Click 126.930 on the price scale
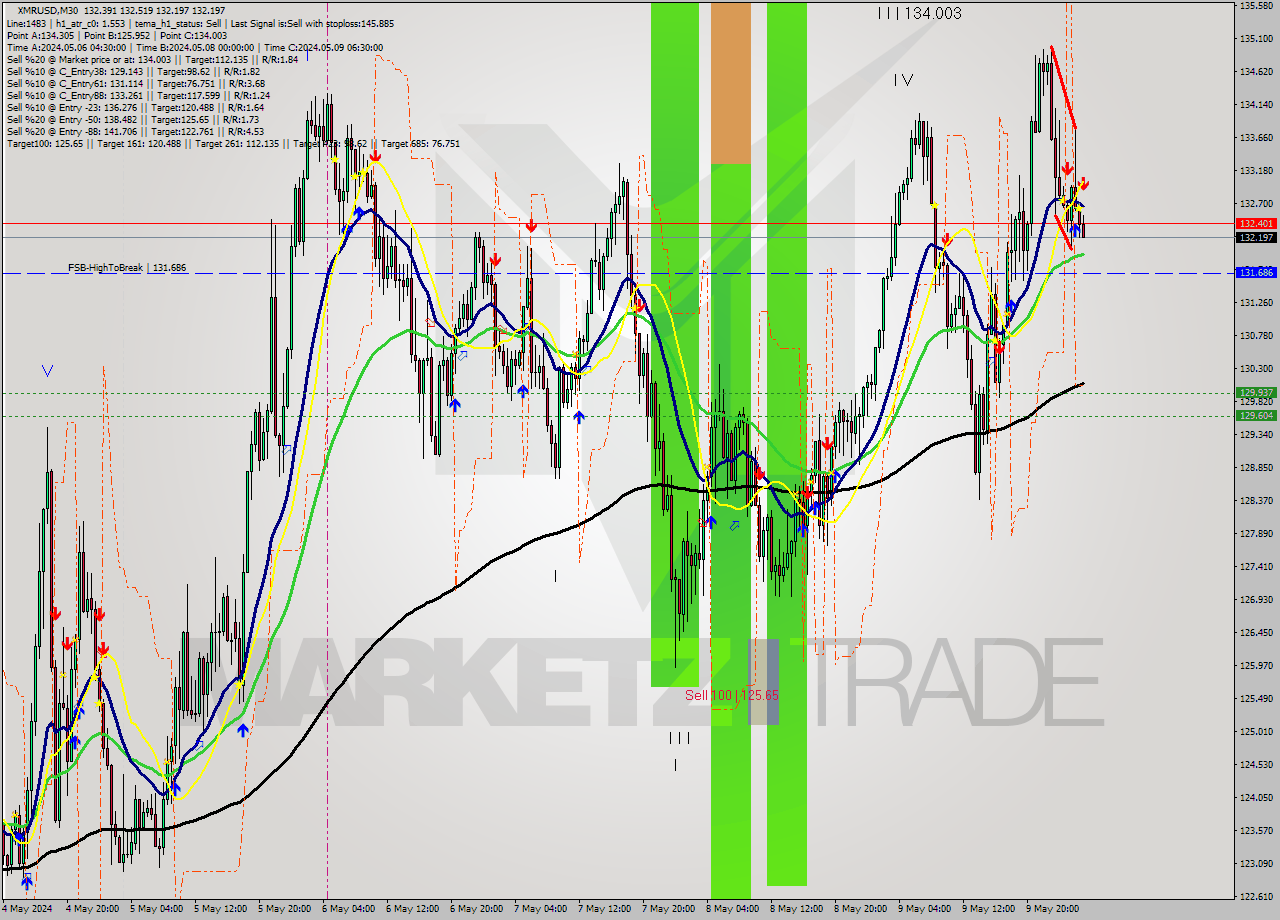This screenshot has width=1280, height=920. pyautogui.click(x=1256, y=600)
